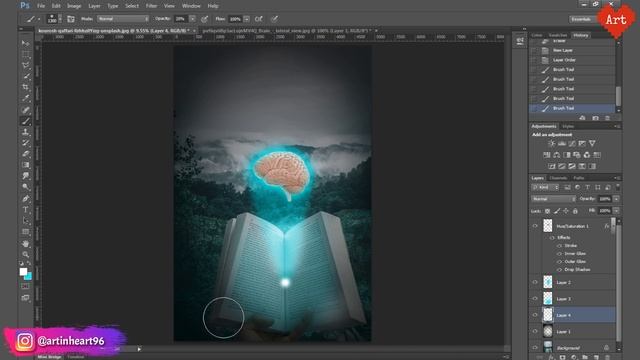Select the Rectangular Marquee tool

point(26,54)
